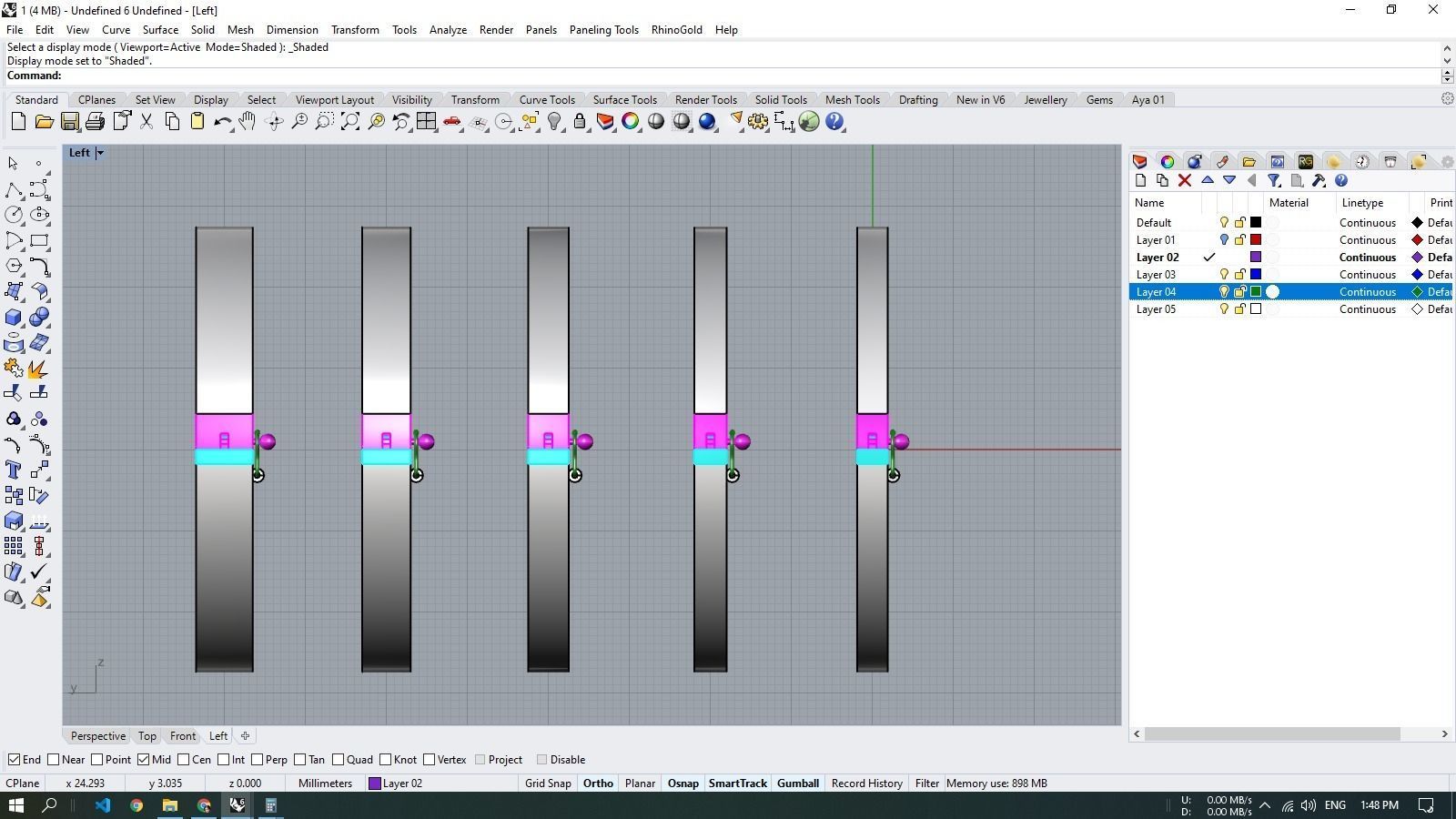Open the RhinoGold menu
The image size is (1456, 819).
click(676, 30)
